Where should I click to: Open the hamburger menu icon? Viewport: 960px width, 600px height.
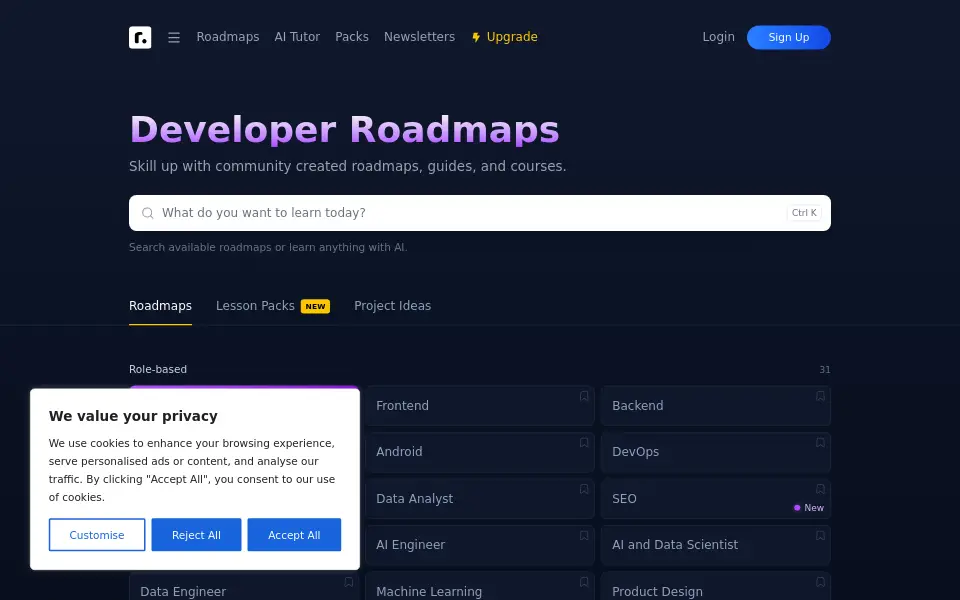coord(174,37)
